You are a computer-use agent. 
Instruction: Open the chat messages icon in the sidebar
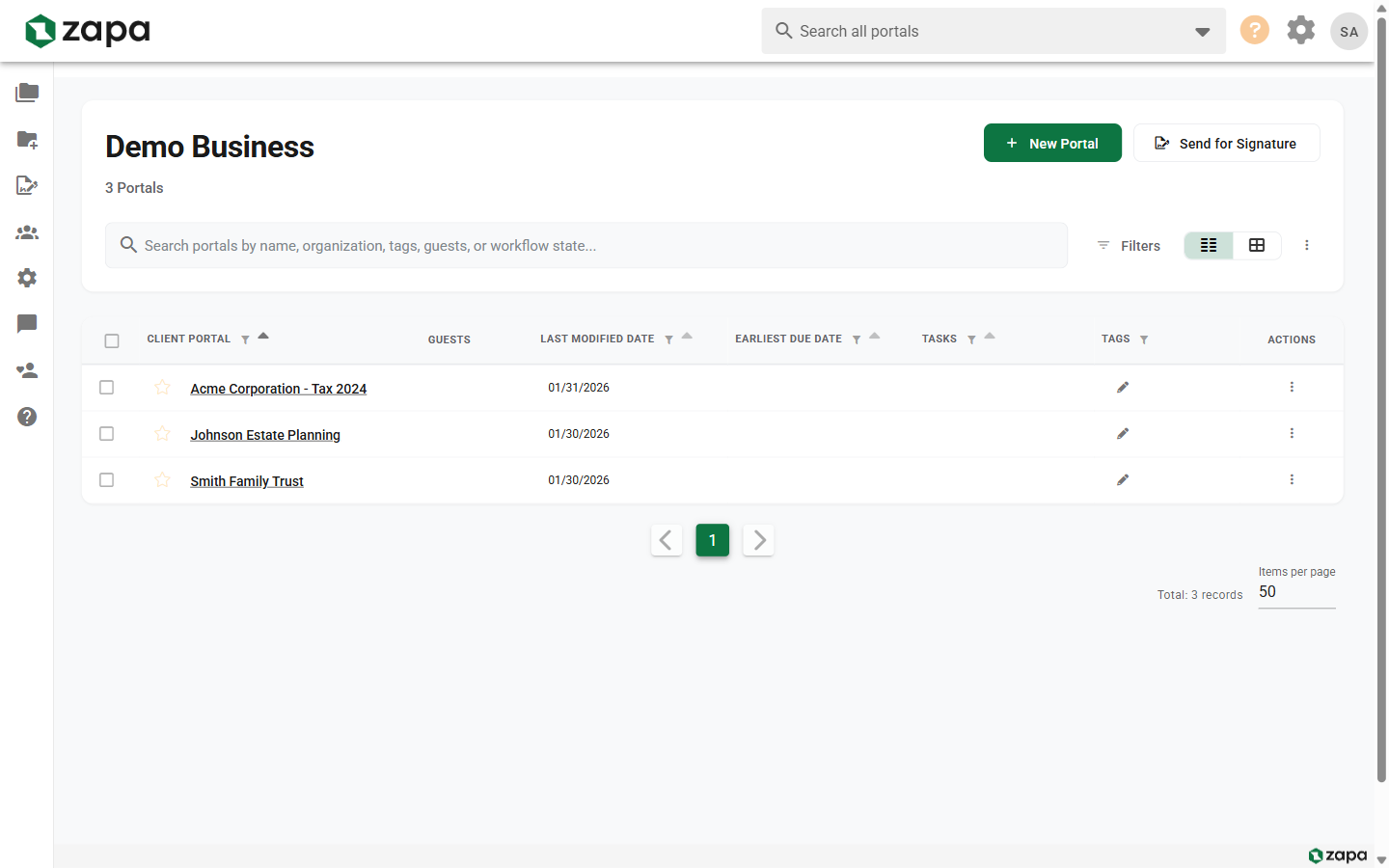tap(27, 324)
